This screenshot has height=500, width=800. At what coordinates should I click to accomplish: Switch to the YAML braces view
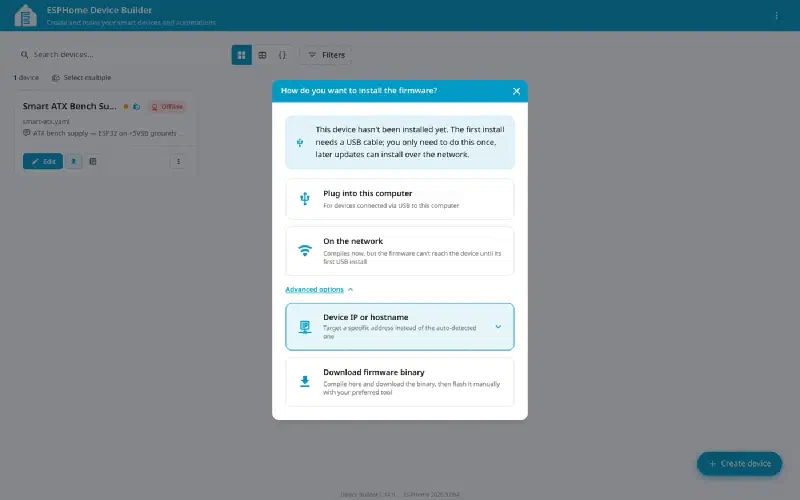[x=282, y=55]
